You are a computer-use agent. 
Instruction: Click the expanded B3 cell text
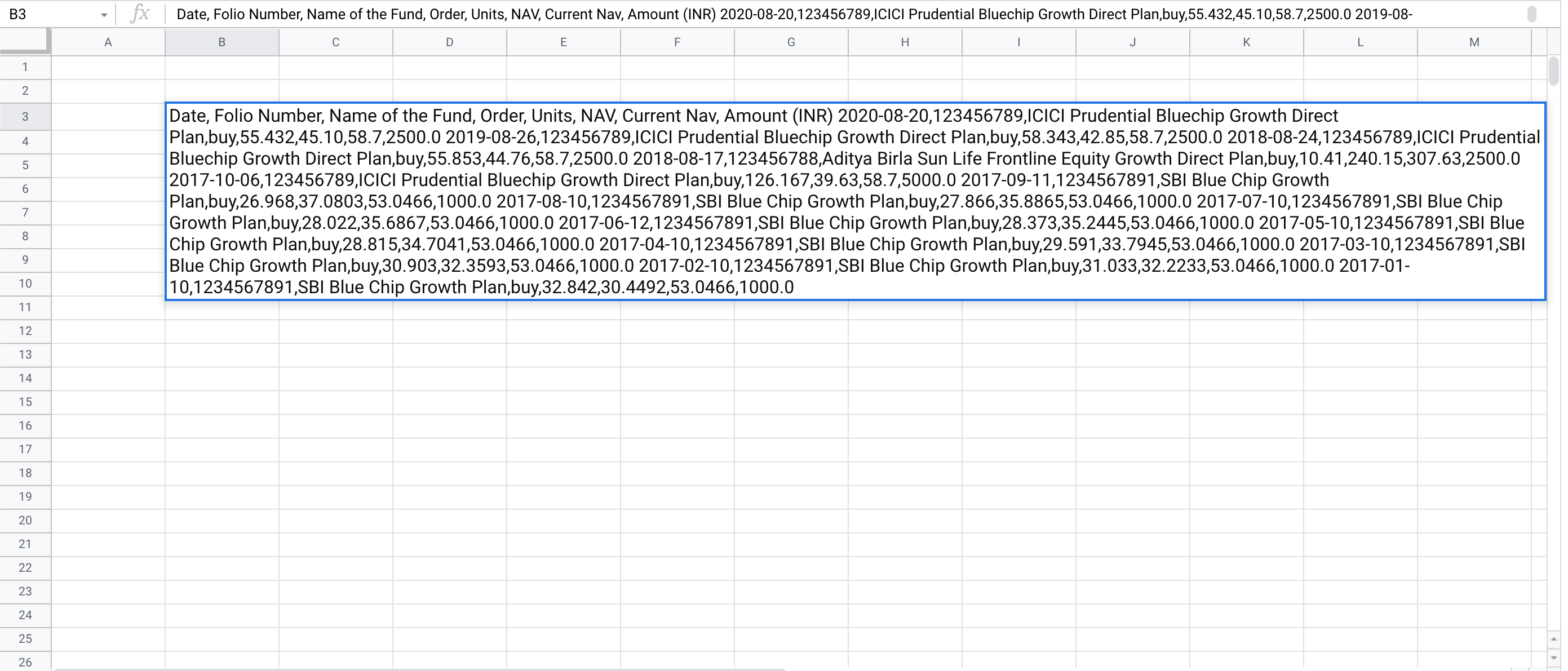pos(854,201)
